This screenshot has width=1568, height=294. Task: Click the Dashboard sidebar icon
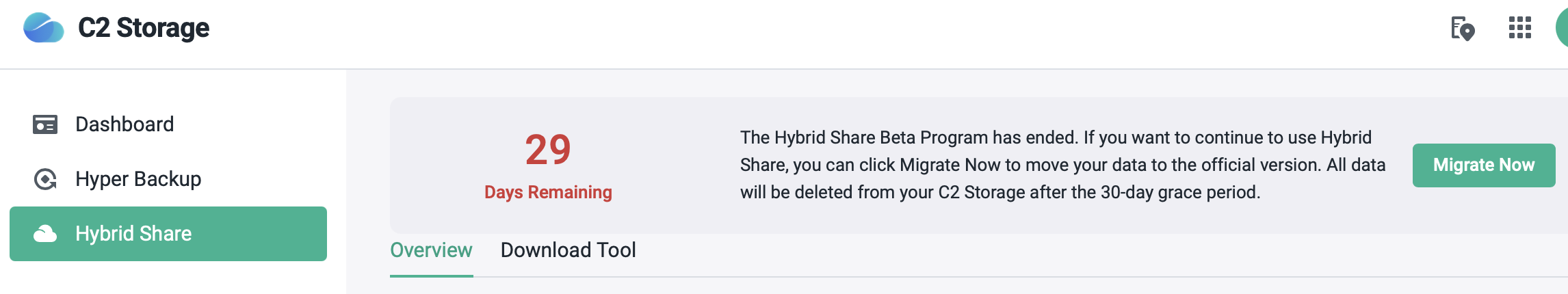45,124
